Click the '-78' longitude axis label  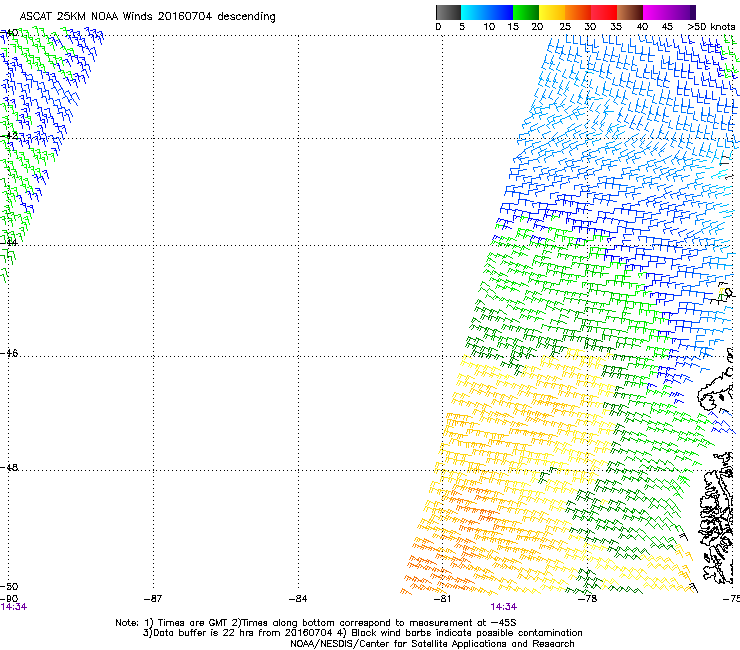click(x=588, y=599)
